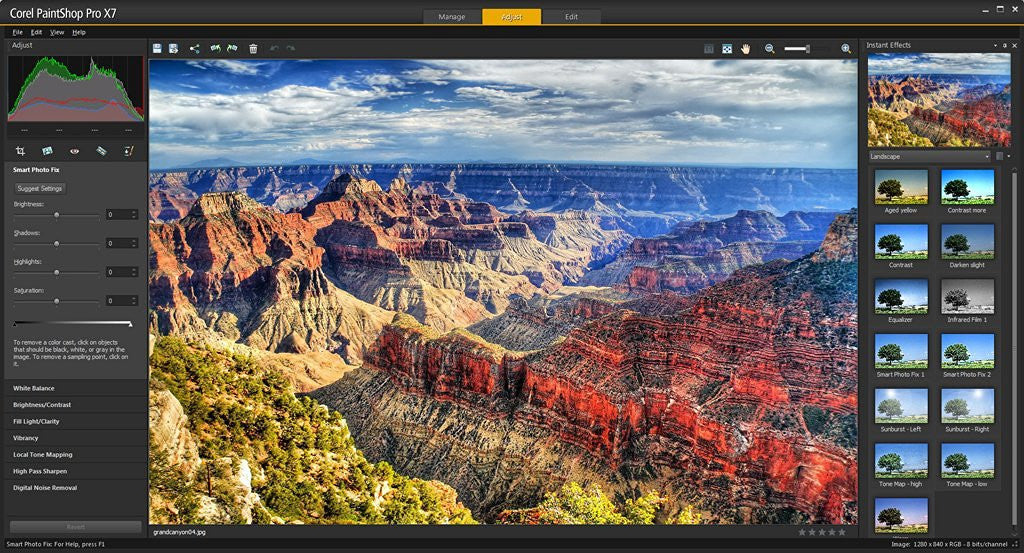Click the Suggest Settings button
This screenshot has height=553, width=1024.
[40, 188]
